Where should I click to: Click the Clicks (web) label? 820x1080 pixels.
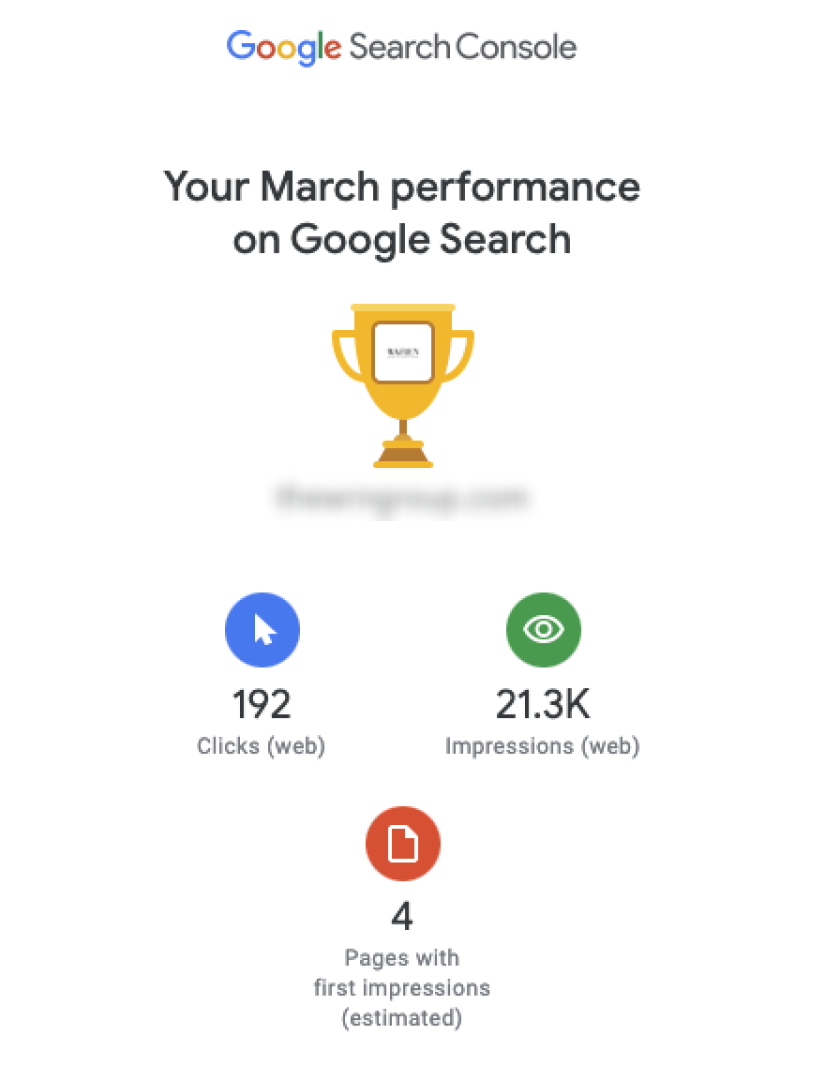coord(261,746)
